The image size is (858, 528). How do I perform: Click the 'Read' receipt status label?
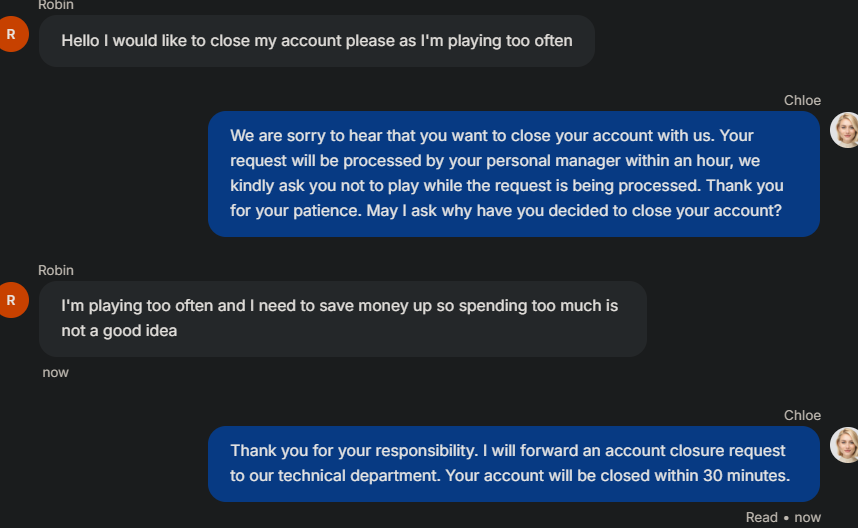(x=761, y=517)
